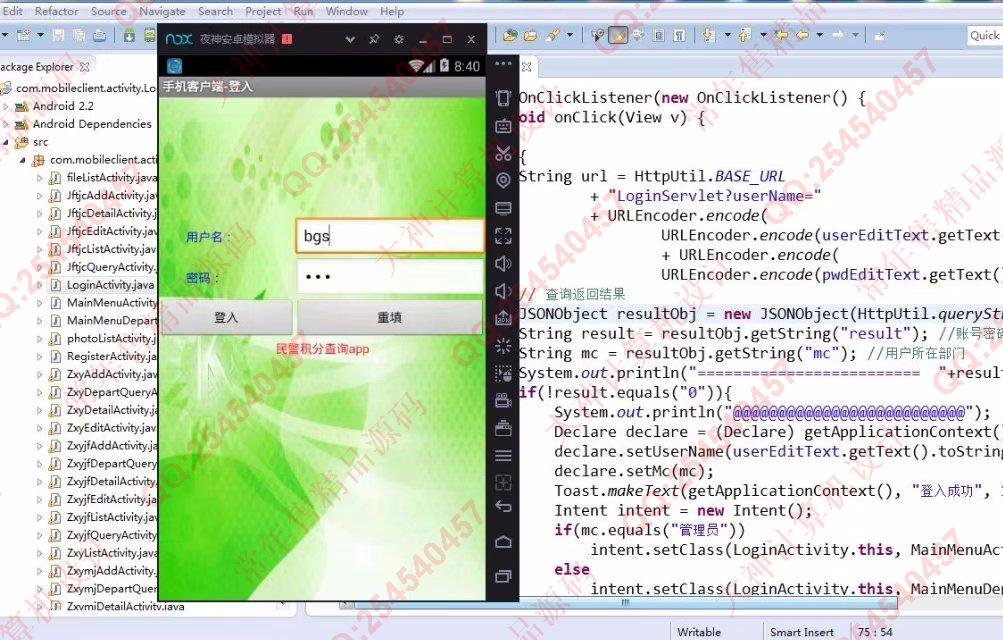Select fileListActivity.java in Package Explorer

tap(111, 178)
